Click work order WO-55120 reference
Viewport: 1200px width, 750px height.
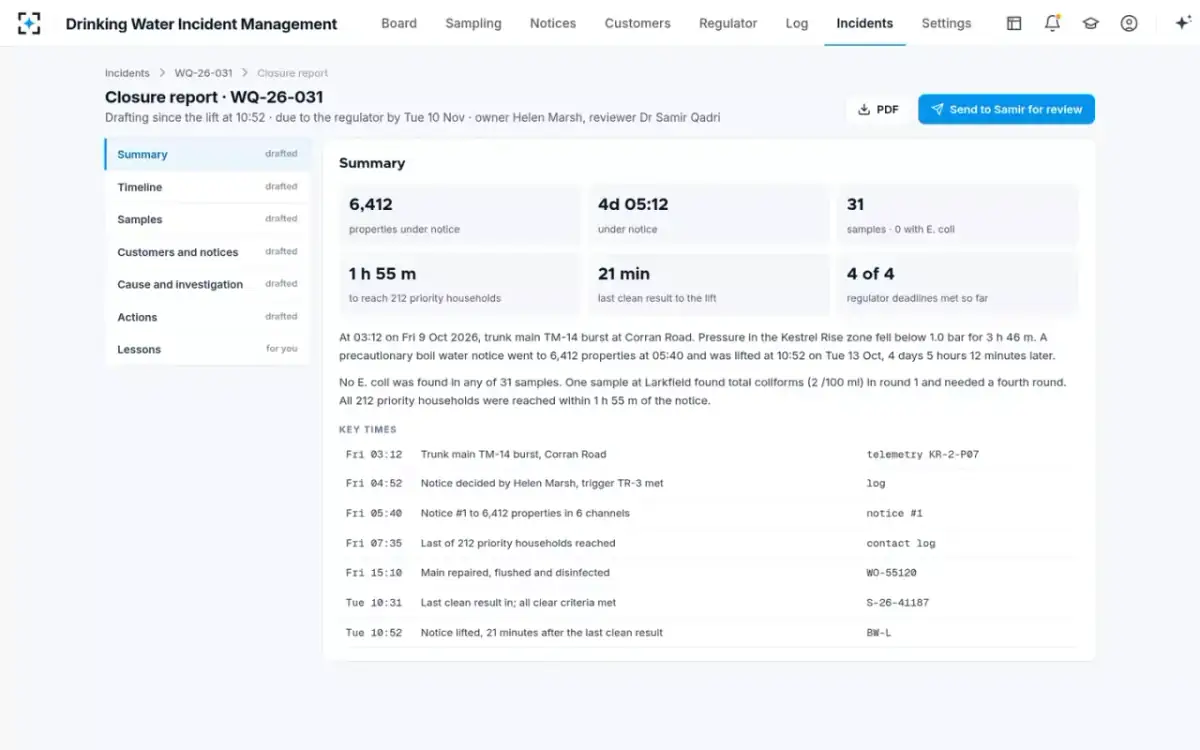891,573
